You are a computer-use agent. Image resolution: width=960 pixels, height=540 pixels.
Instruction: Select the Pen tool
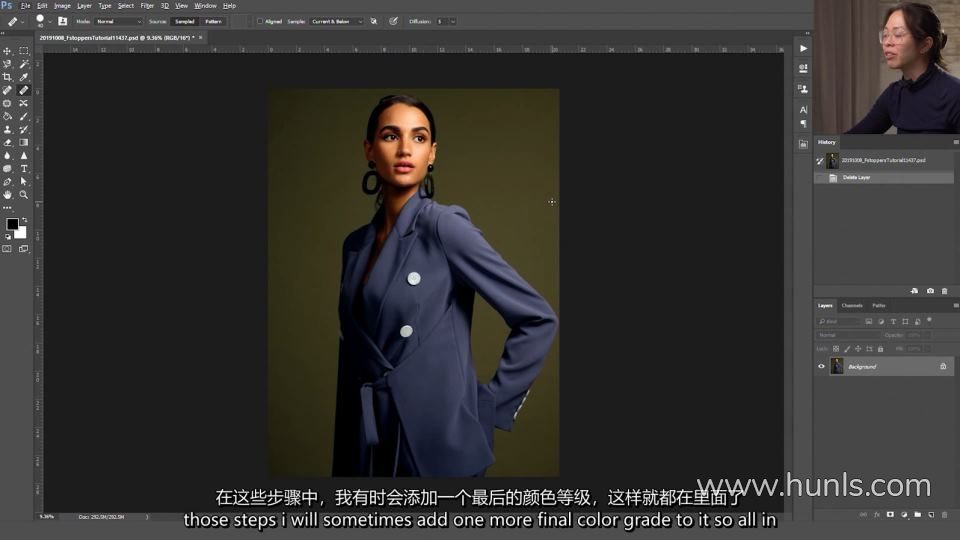tap(7, 182)
